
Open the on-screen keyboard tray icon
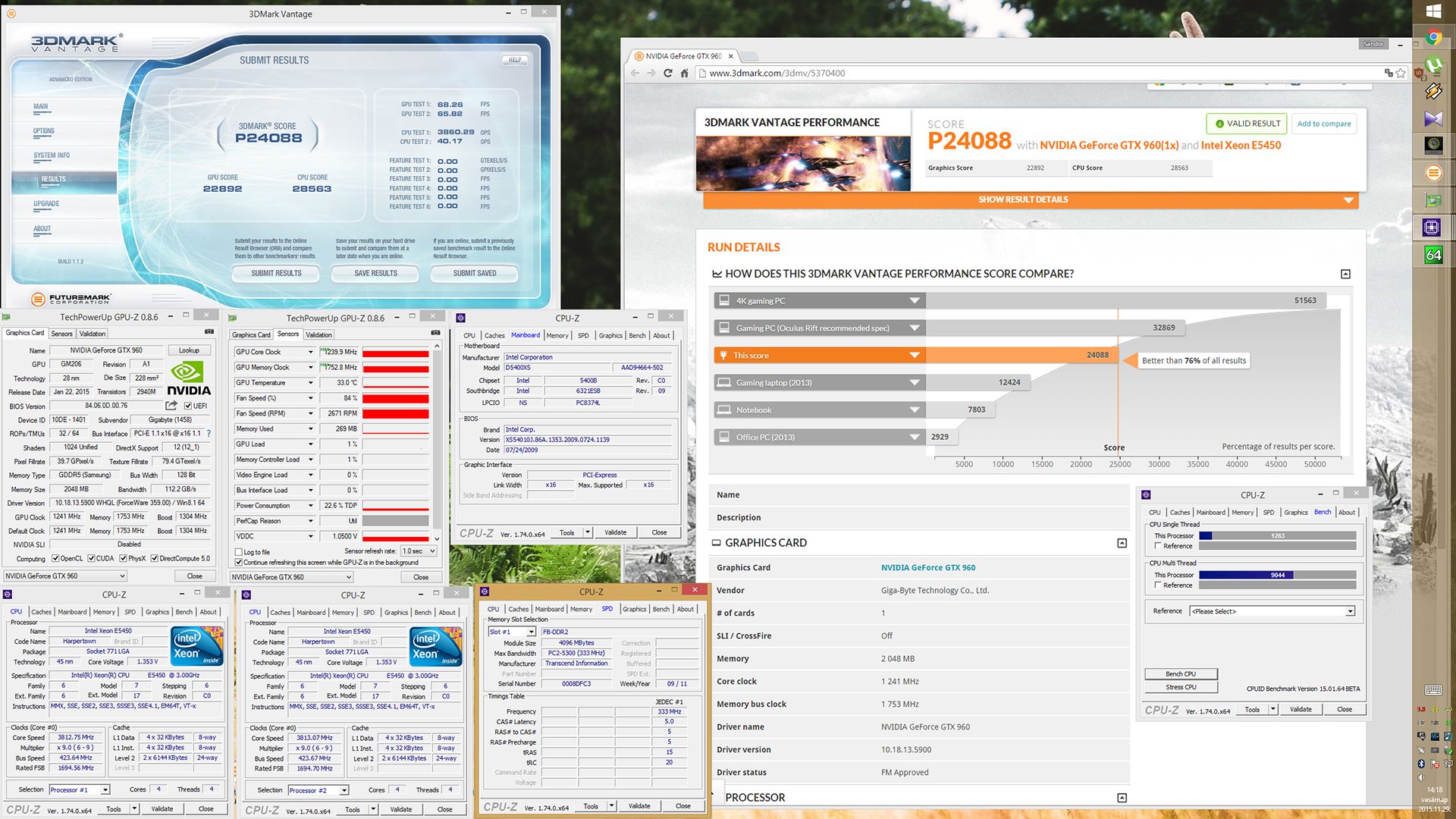pos(1433,690)
